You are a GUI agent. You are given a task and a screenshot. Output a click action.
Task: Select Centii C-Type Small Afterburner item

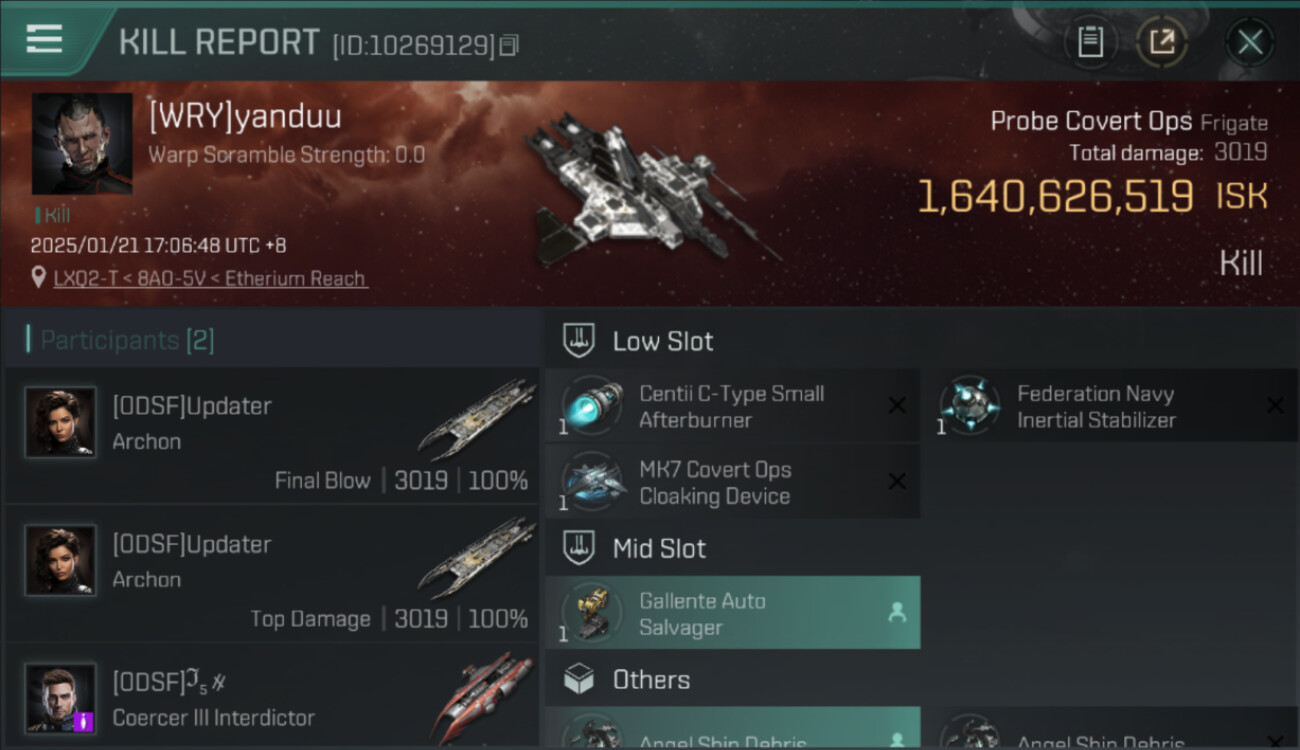click(x=732, y=406)
